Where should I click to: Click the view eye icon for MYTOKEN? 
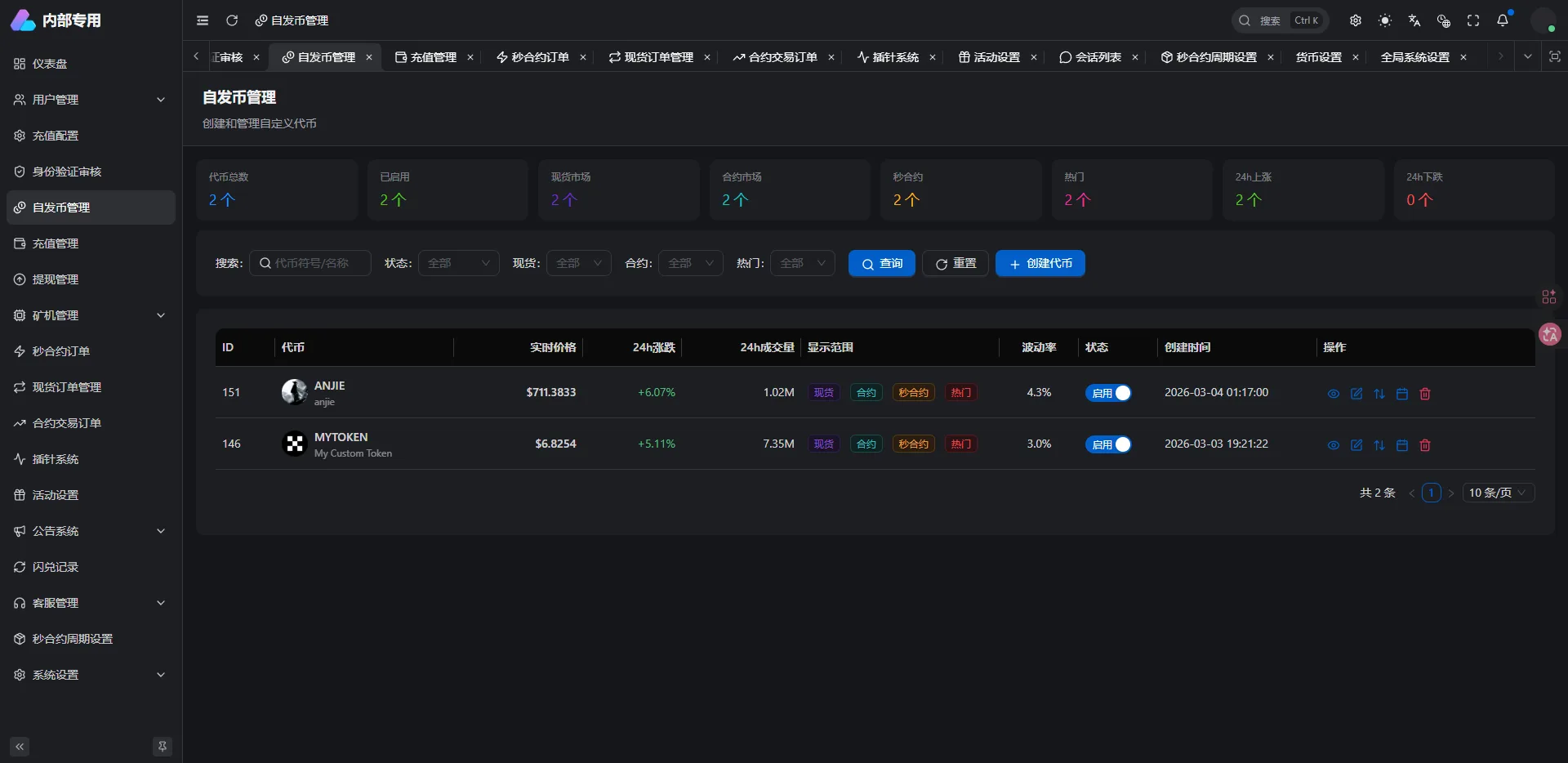click(x=1334, y=445)
